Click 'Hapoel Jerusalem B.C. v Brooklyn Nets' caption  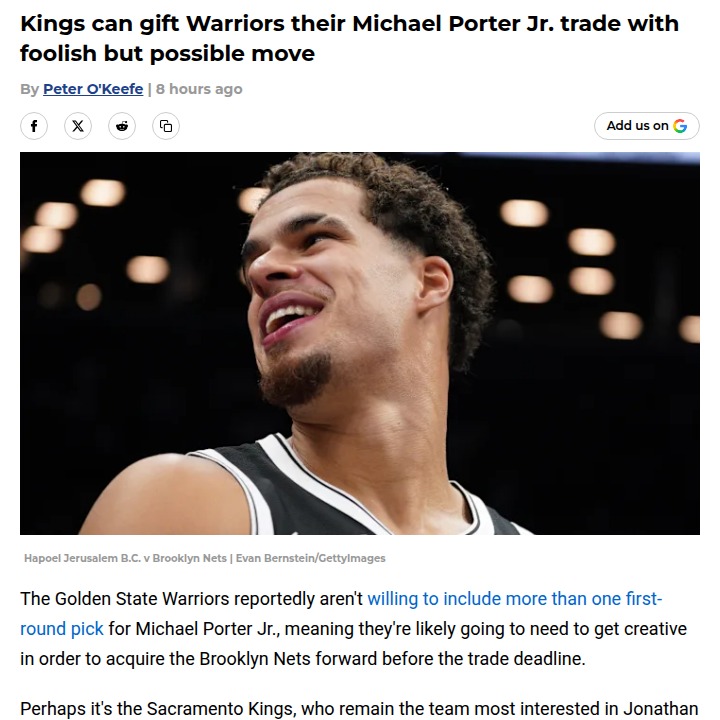pyautogui.click(x=125, y=558)
